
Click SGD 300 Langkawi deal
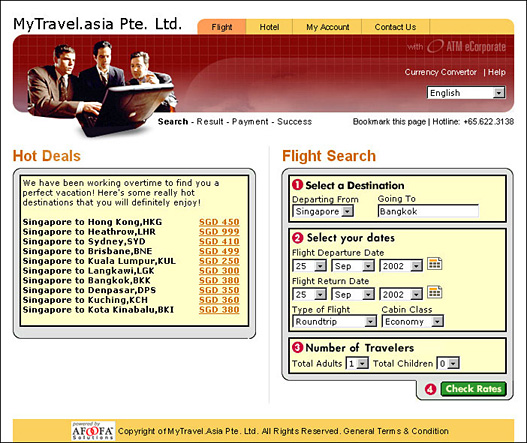point(219,271)
